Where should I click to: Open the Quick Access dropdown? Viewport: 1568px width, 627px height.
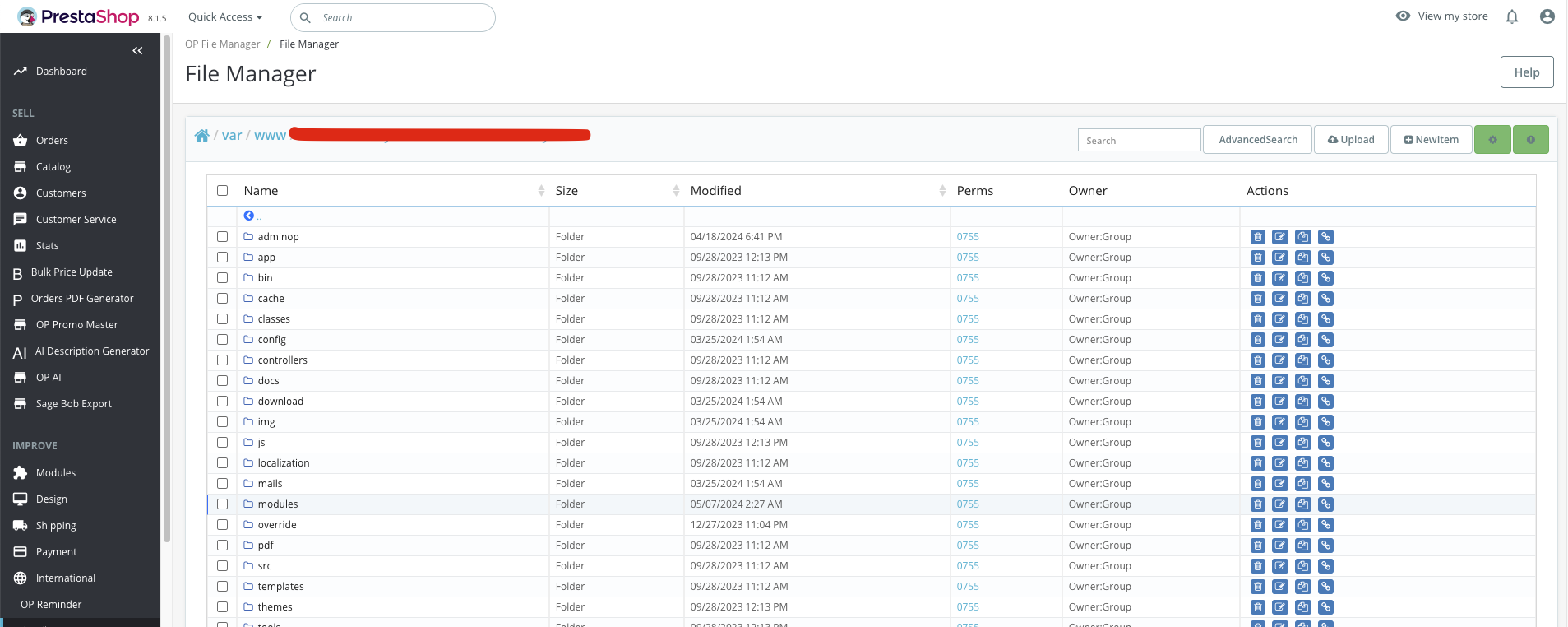tap(225, 17)
